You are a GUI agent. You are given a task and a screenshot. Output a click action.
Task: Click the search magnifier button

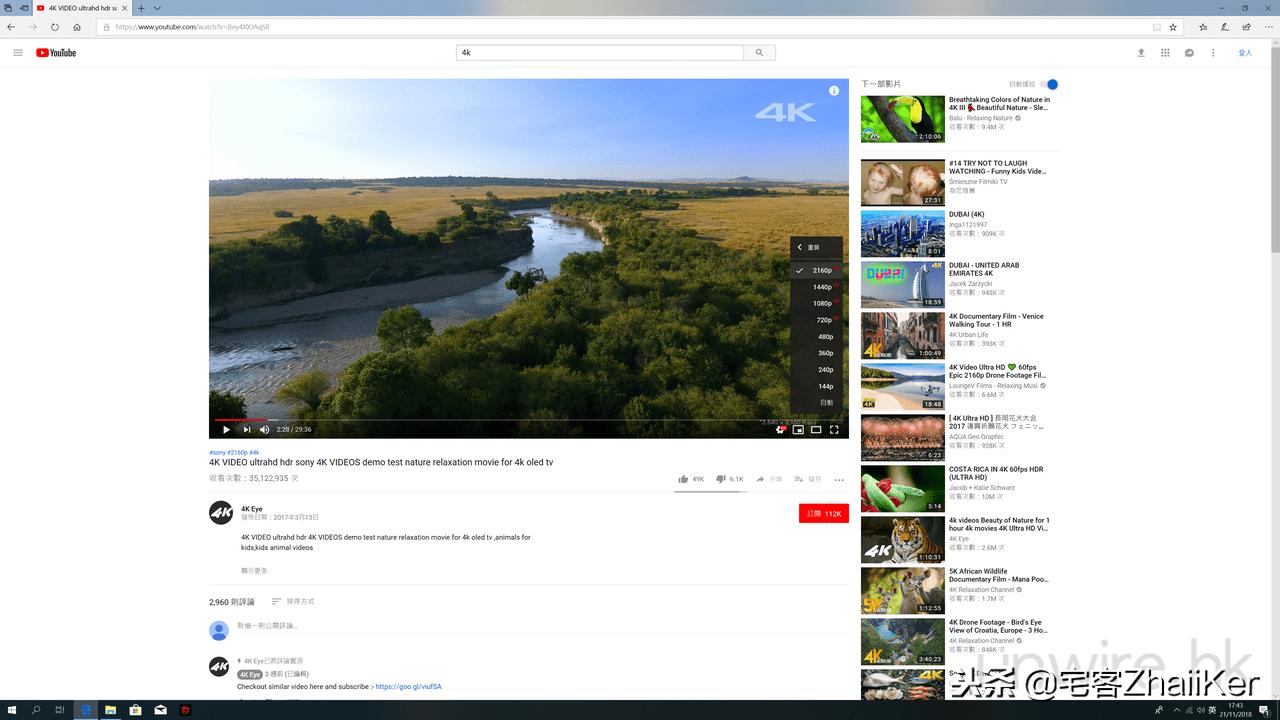[759, 53]
